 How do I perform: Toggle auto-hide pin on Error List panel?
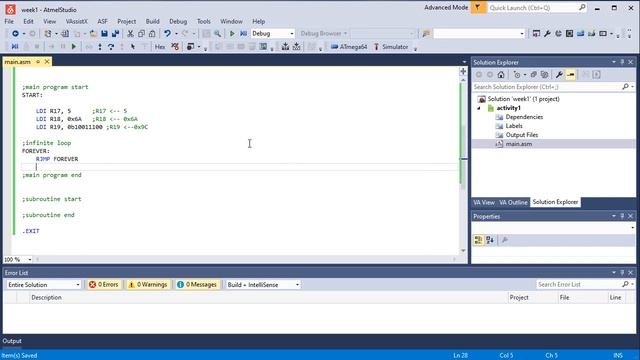pos(622,273)
